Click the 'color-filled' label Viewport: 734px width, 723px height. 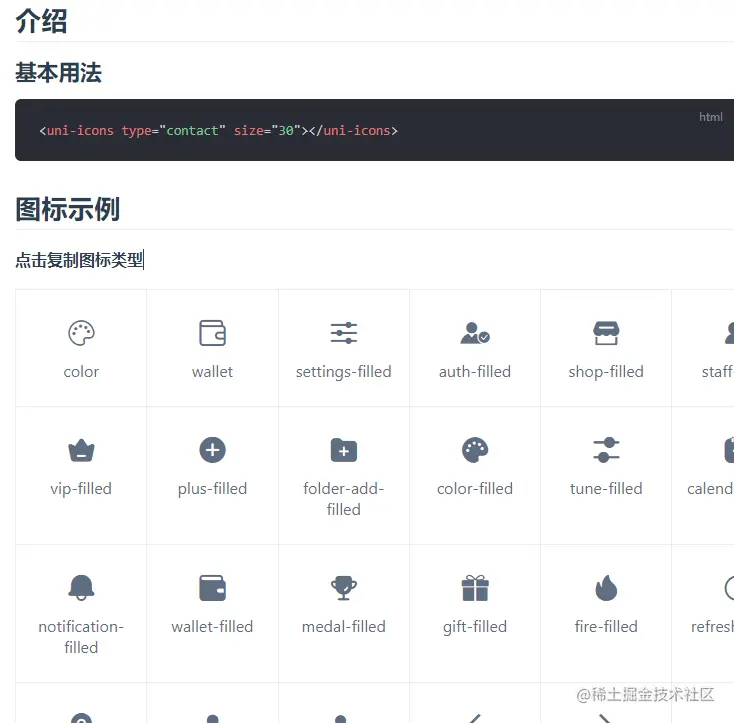coord(475,489)
